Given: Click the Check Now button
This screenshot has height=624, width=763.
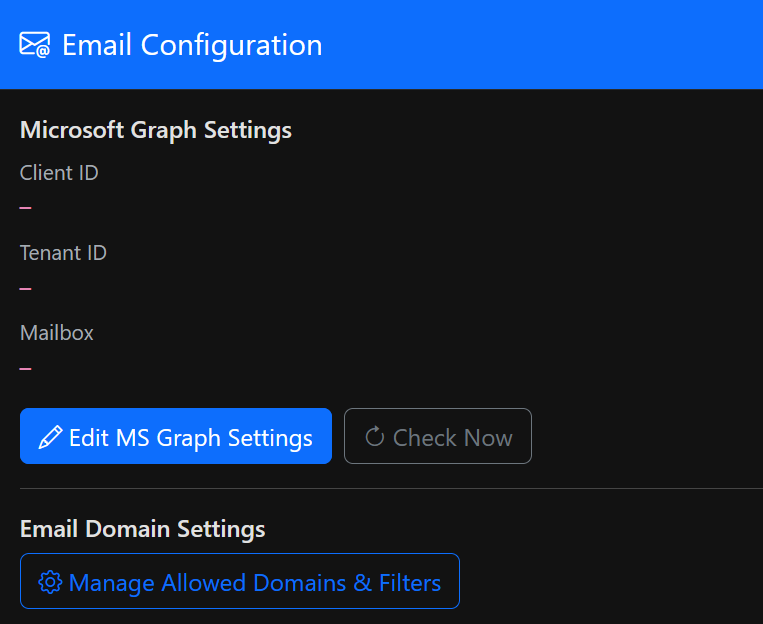Looking at the screenshot, I should click(437, 436).
